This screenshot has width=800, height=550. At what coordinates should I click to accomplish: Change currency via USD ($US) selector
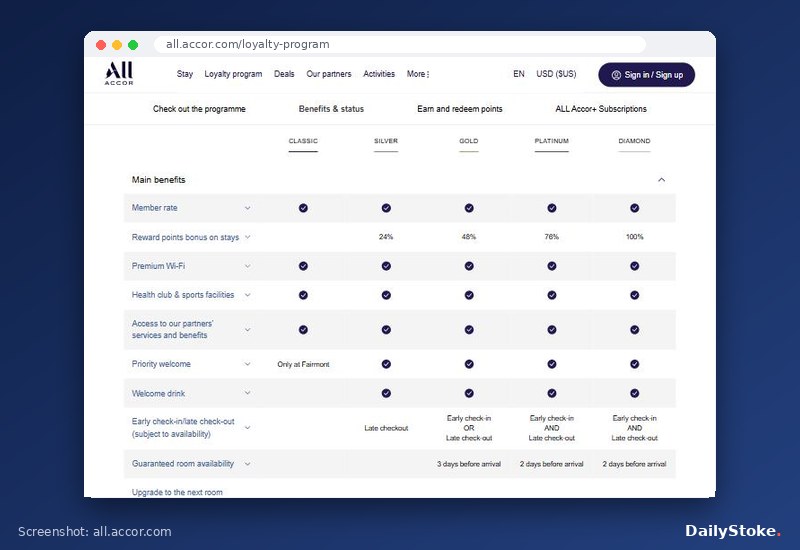point(556,74)
